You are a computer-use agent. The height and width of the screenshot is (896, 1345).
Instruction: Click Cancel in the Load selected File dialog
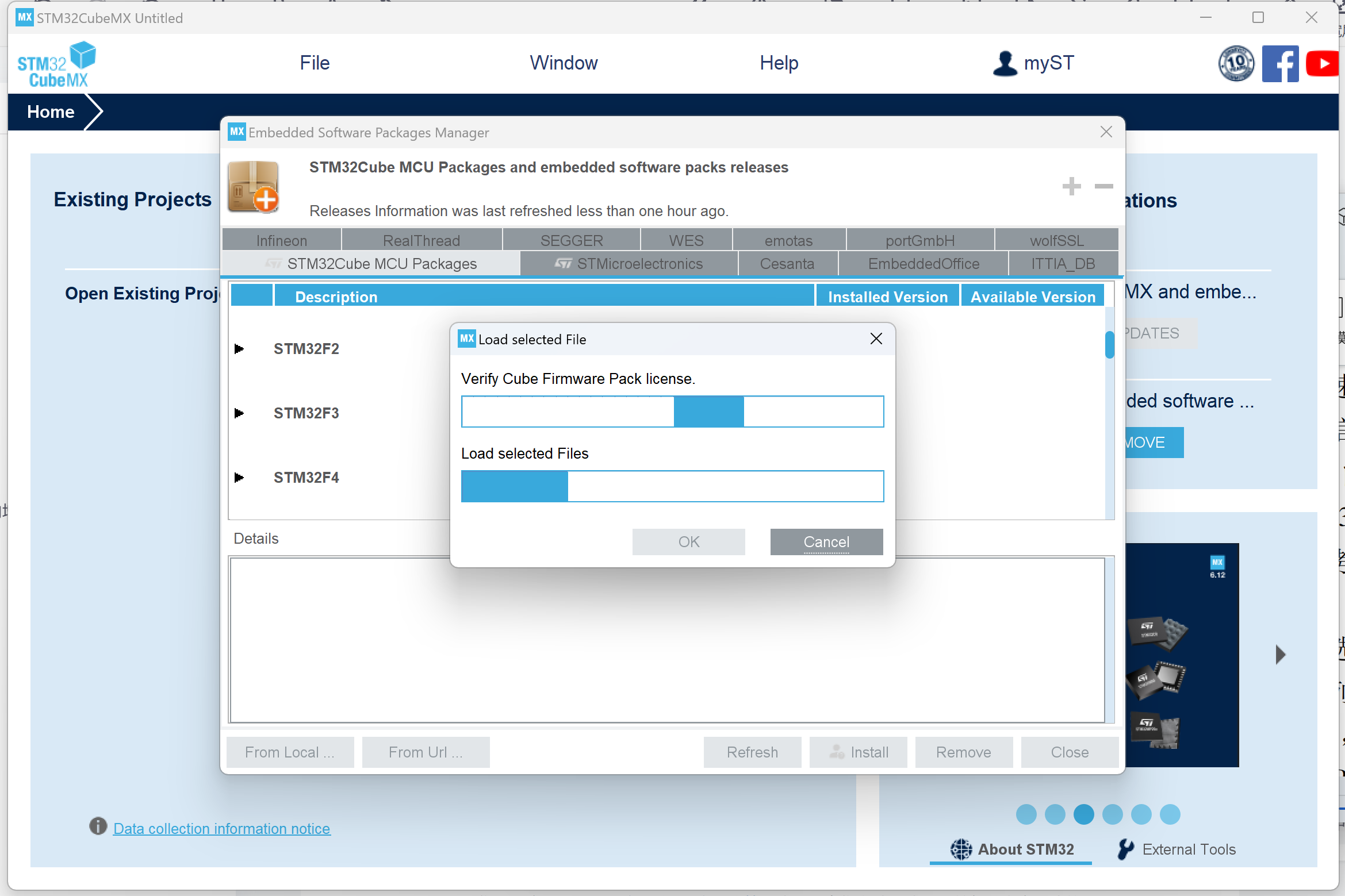826,542
